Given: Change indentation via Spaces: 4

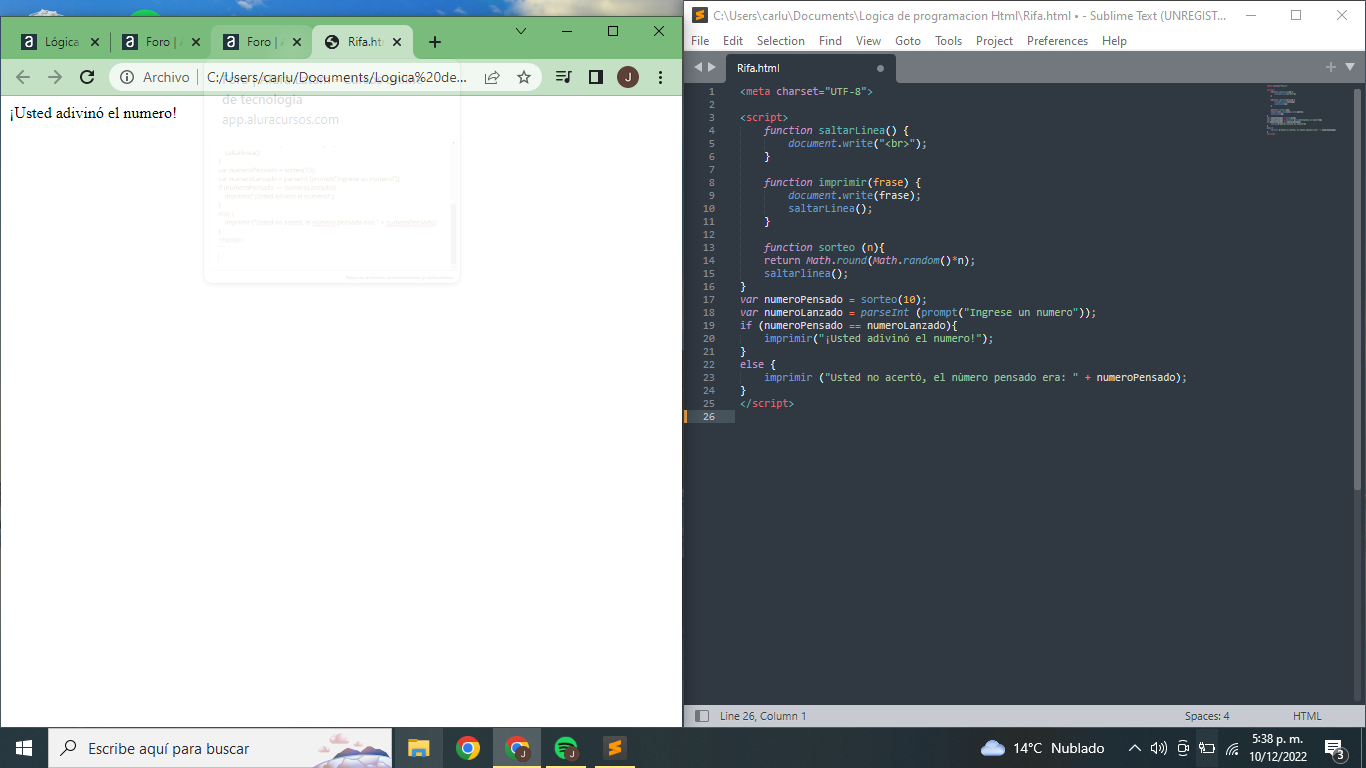Looking at the screenshot, I should [1207, 716].
